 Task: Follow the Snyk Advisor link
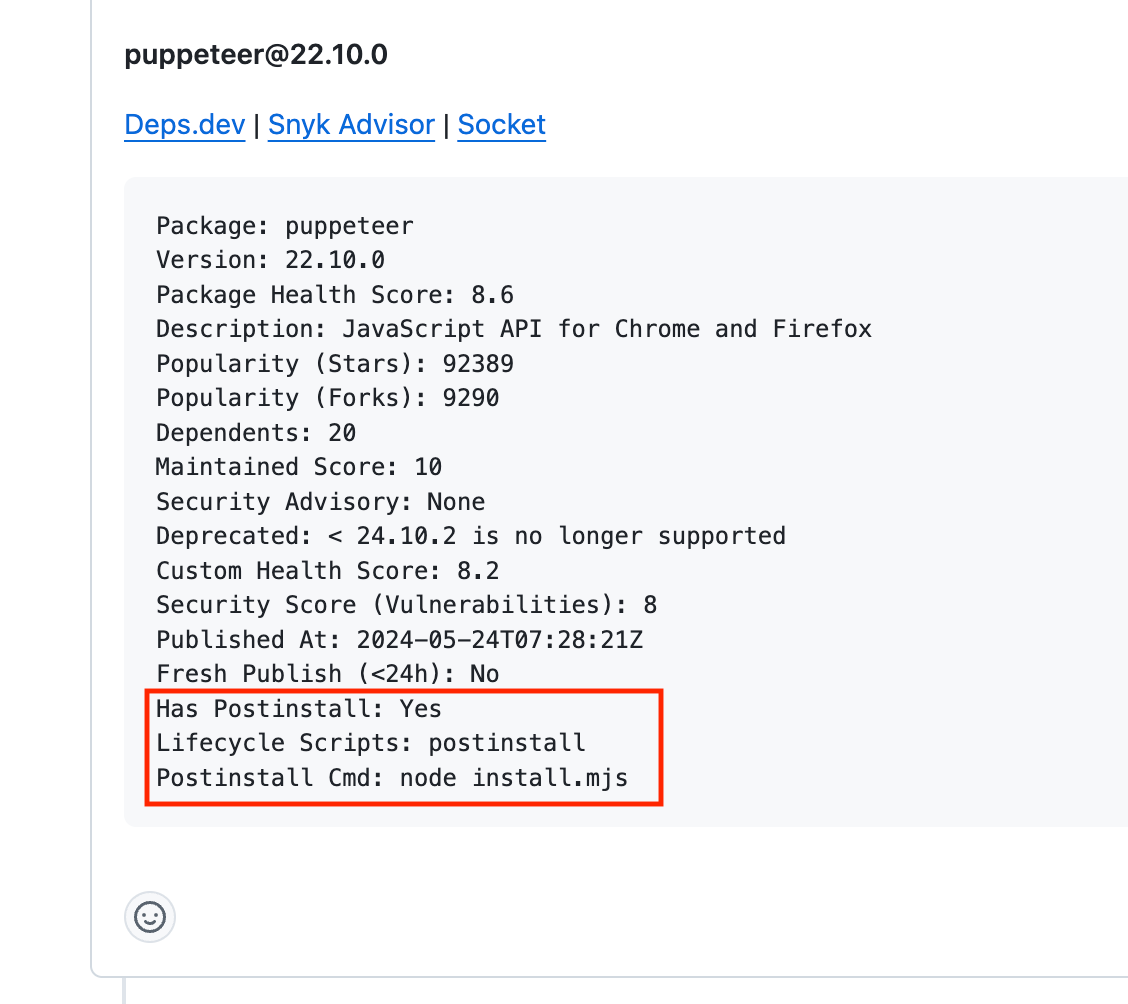(x=351, y=125)
